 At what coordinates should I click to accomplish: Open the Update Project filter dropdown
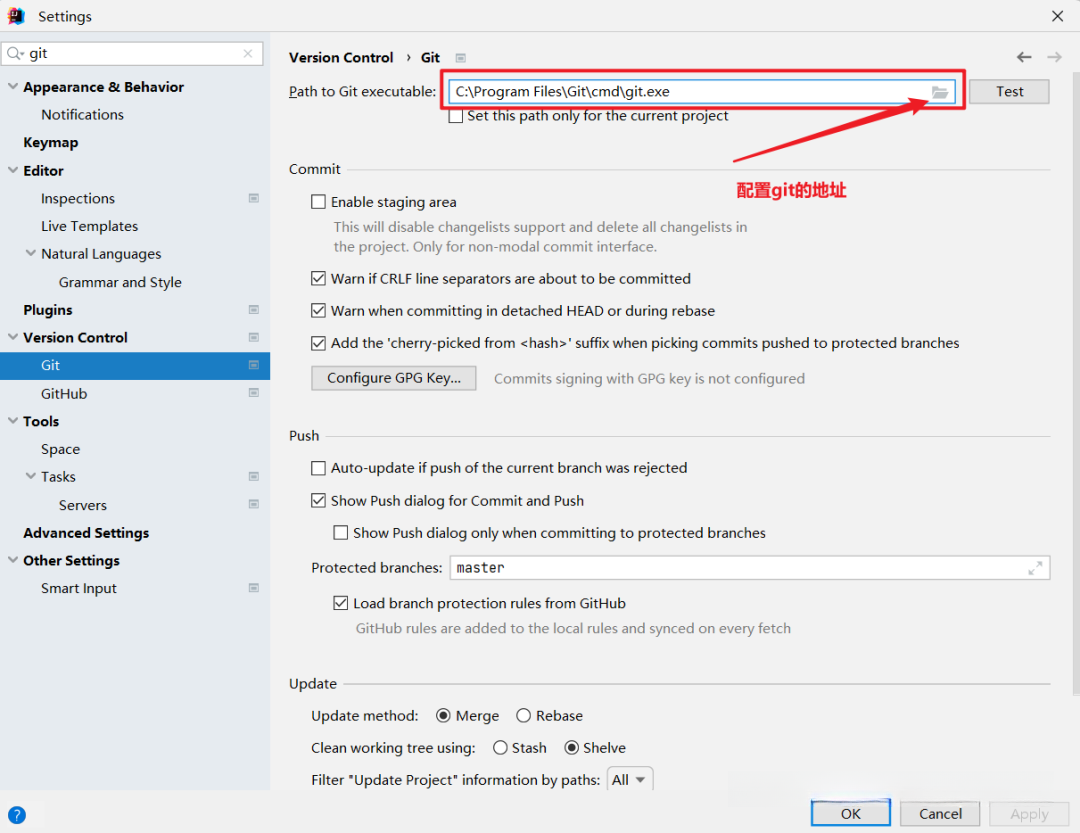click(630, 780)
